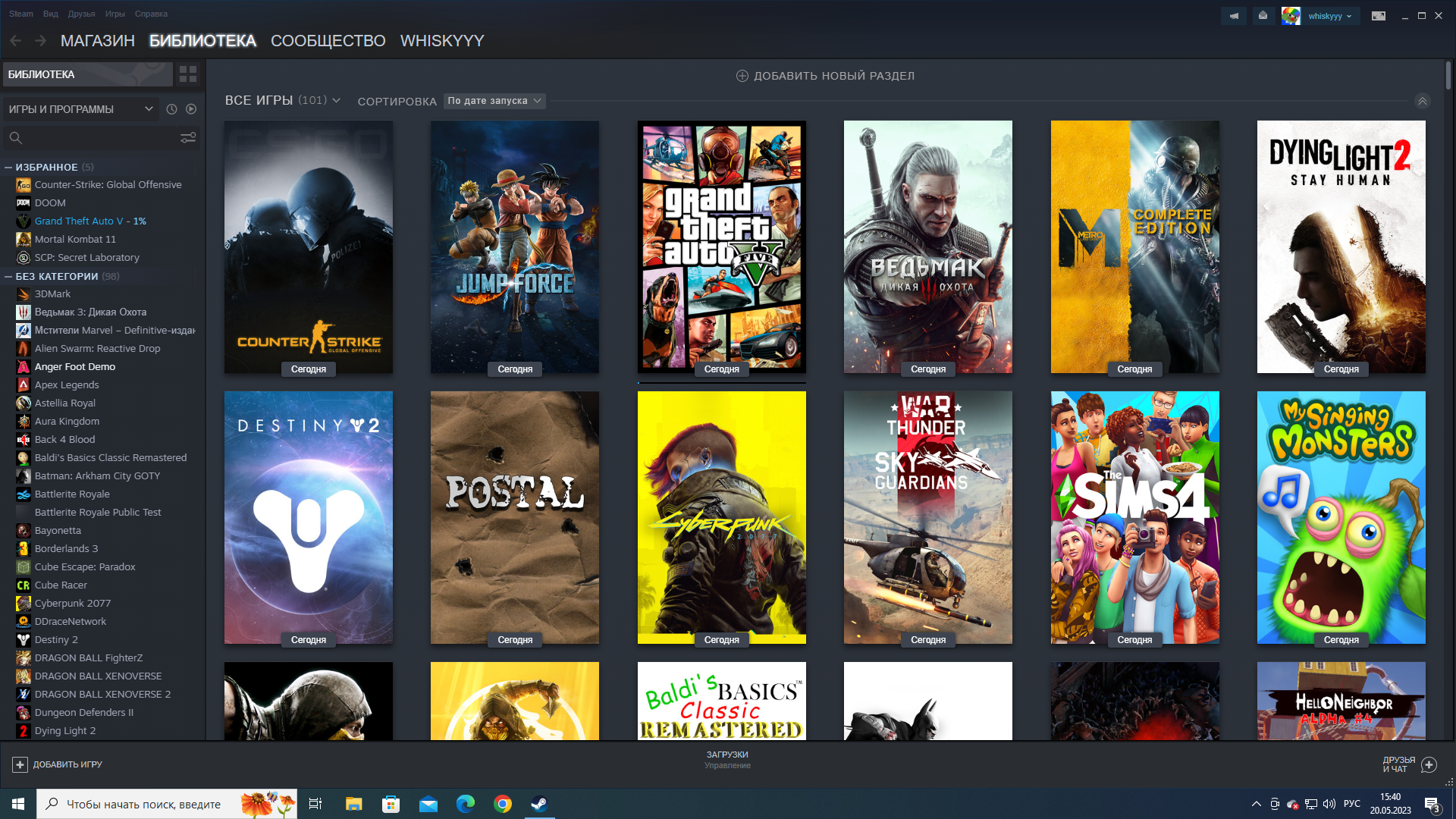Click the Windows taskbar search box
Viewport: 1456px width, 819px height.
167,804
